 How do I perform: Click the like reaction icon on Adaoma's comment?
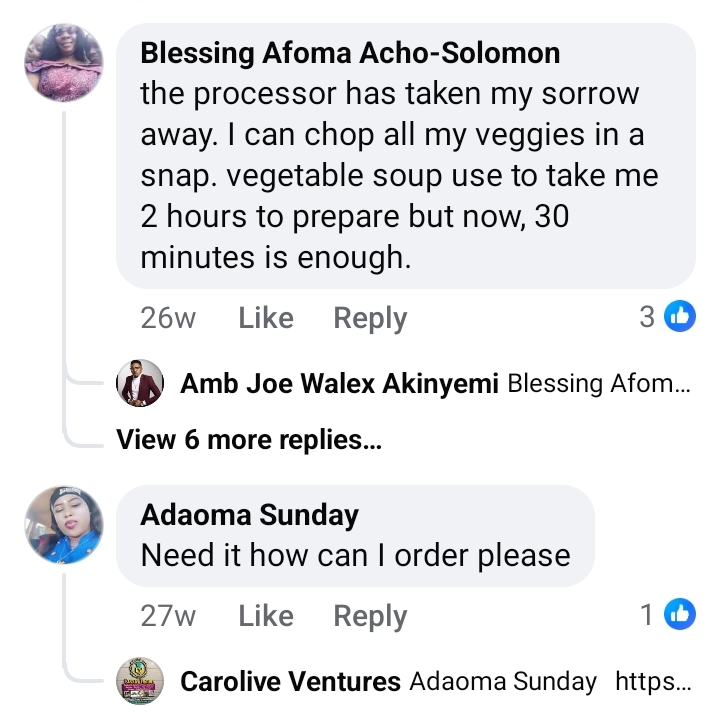[680, 614]
